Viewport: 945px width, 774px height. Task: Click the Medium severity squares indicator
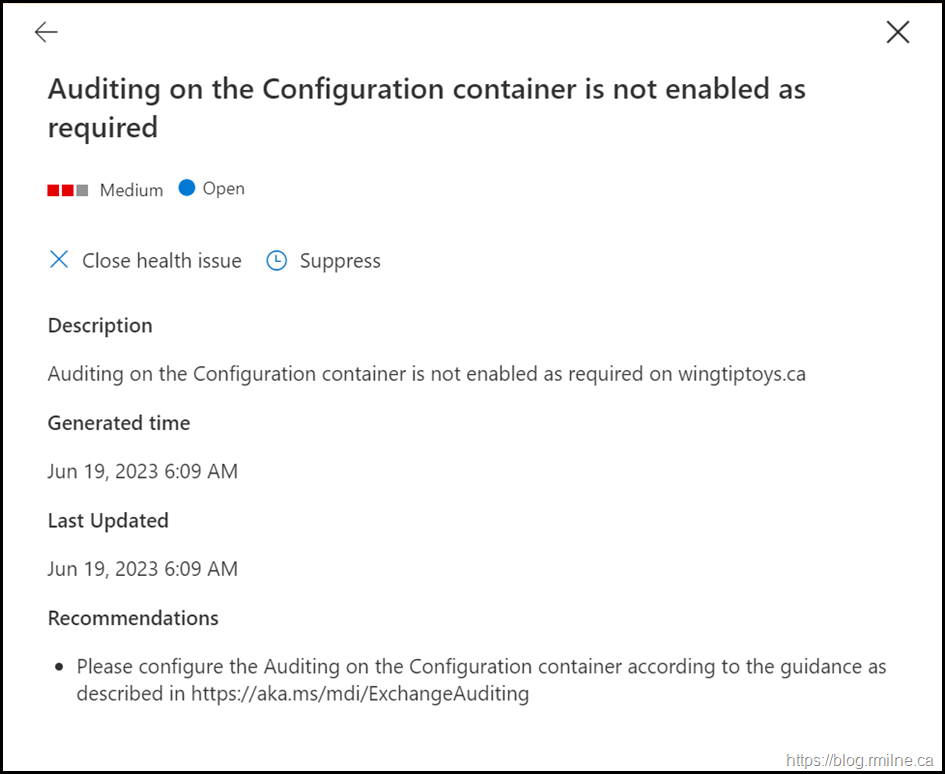[68, 190]
